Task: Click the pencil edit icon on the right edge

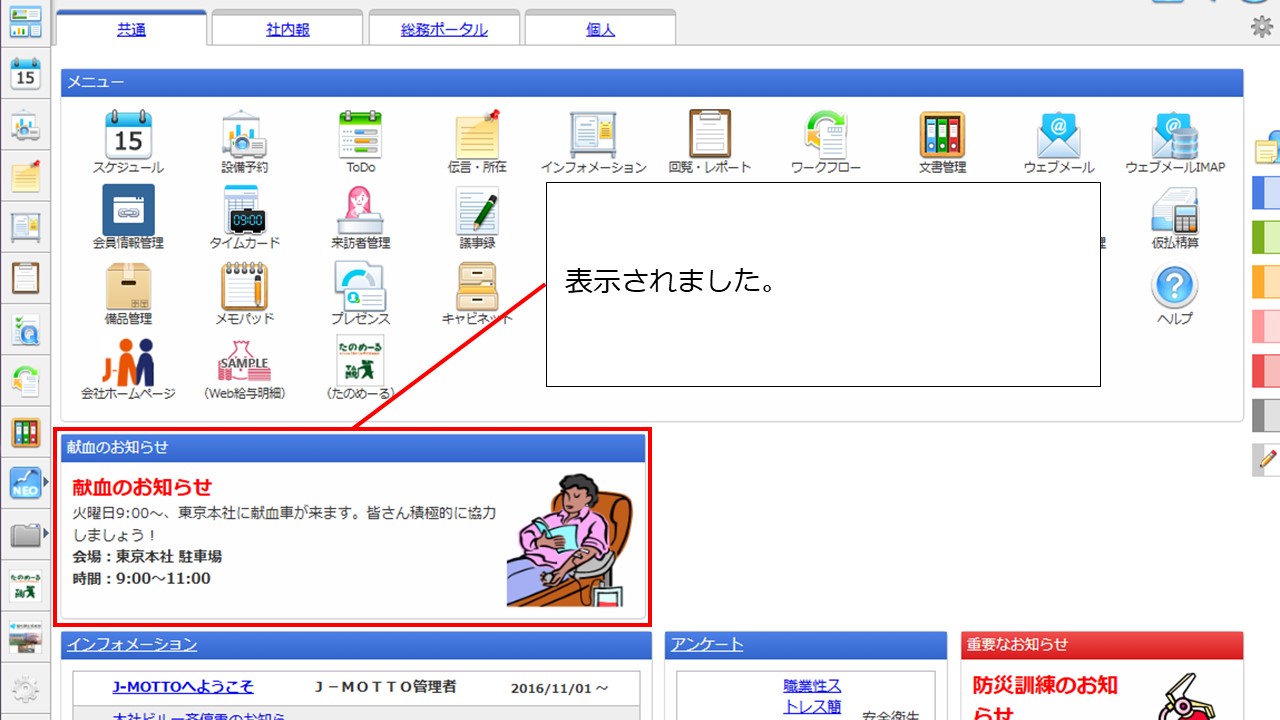Action: click(1266, 460)
